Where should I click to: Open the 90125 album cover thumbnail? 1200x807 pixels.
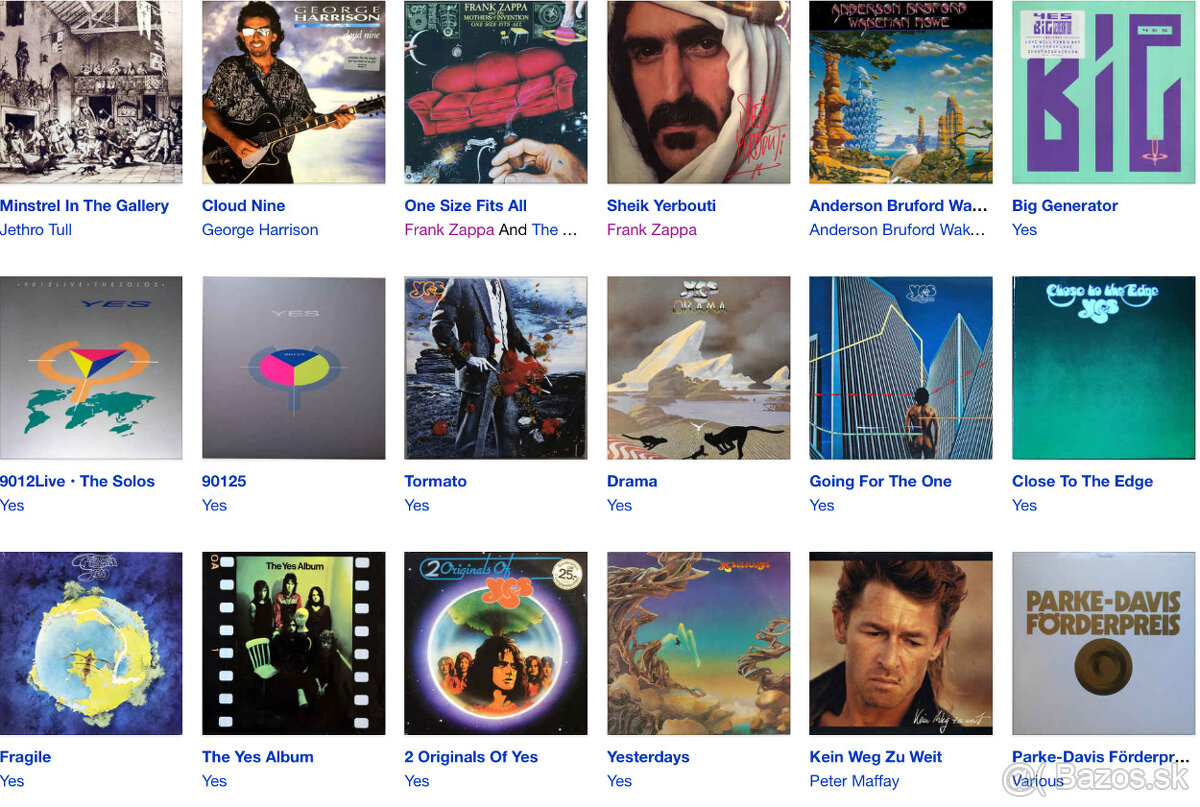point(294,368)
